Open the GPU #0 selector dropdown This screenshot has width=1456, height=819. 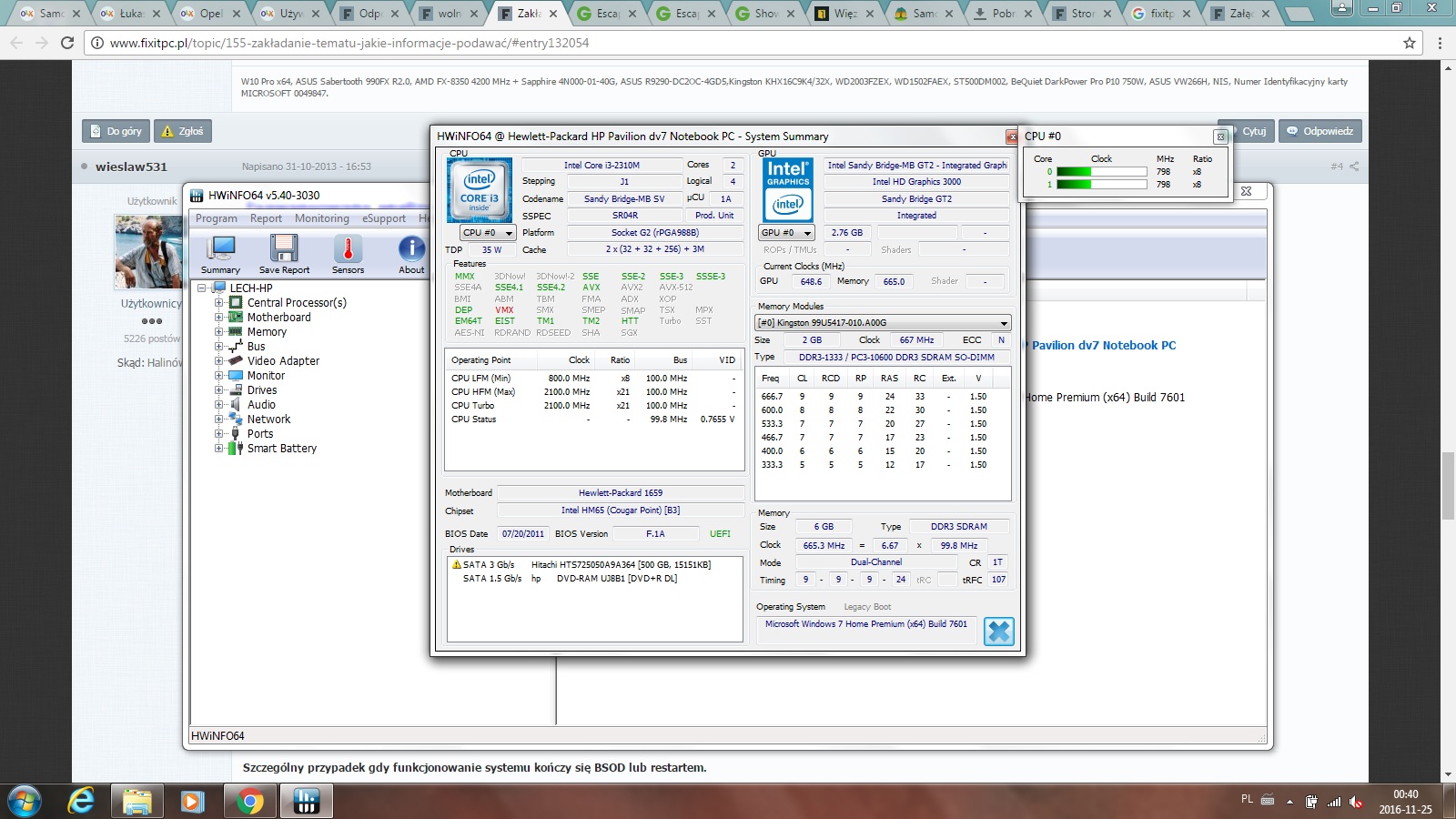pos(787,233)
